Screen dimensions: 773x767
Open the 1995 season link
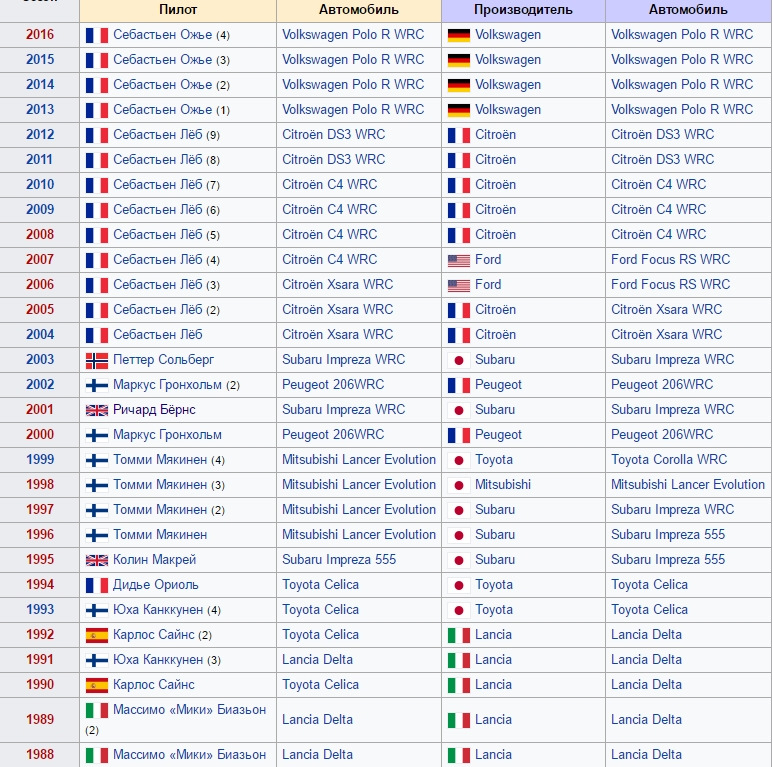pos(40,560)
